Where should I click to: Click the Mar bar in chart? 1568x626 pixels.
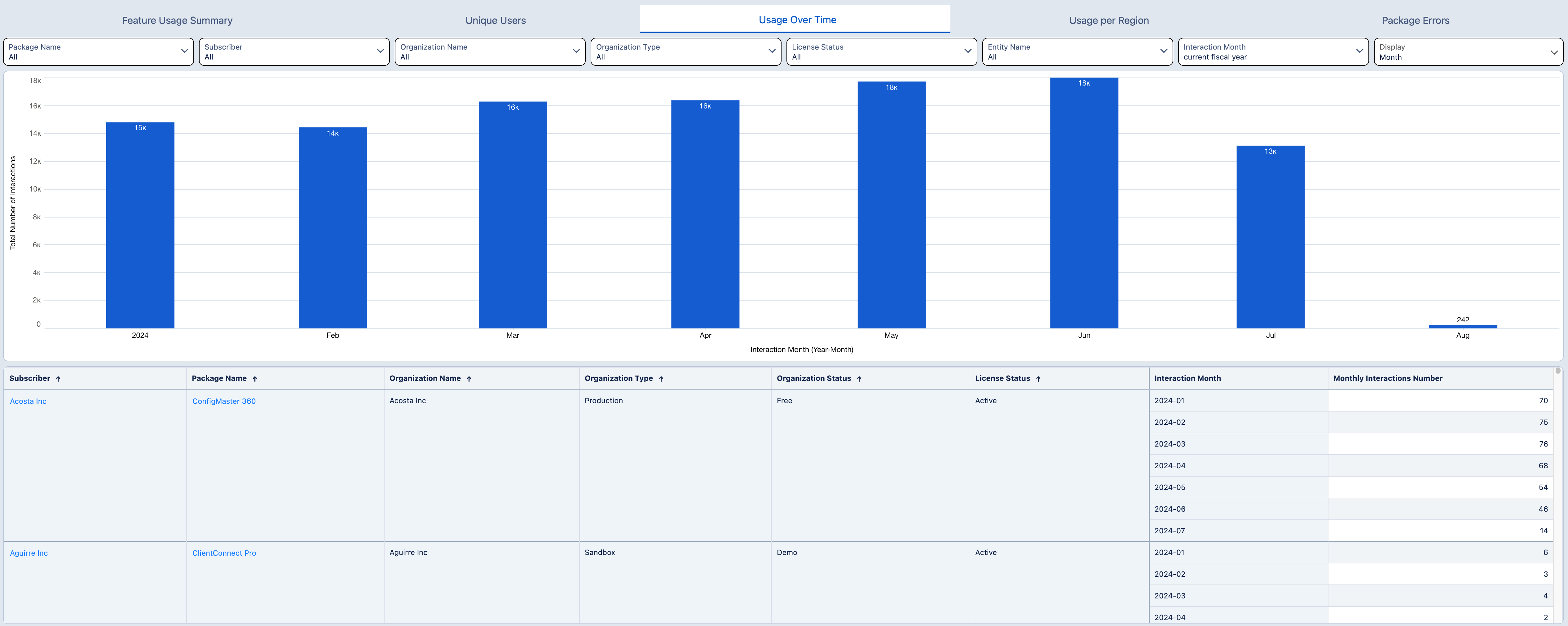pyautogui.click(x=513, y=215)
